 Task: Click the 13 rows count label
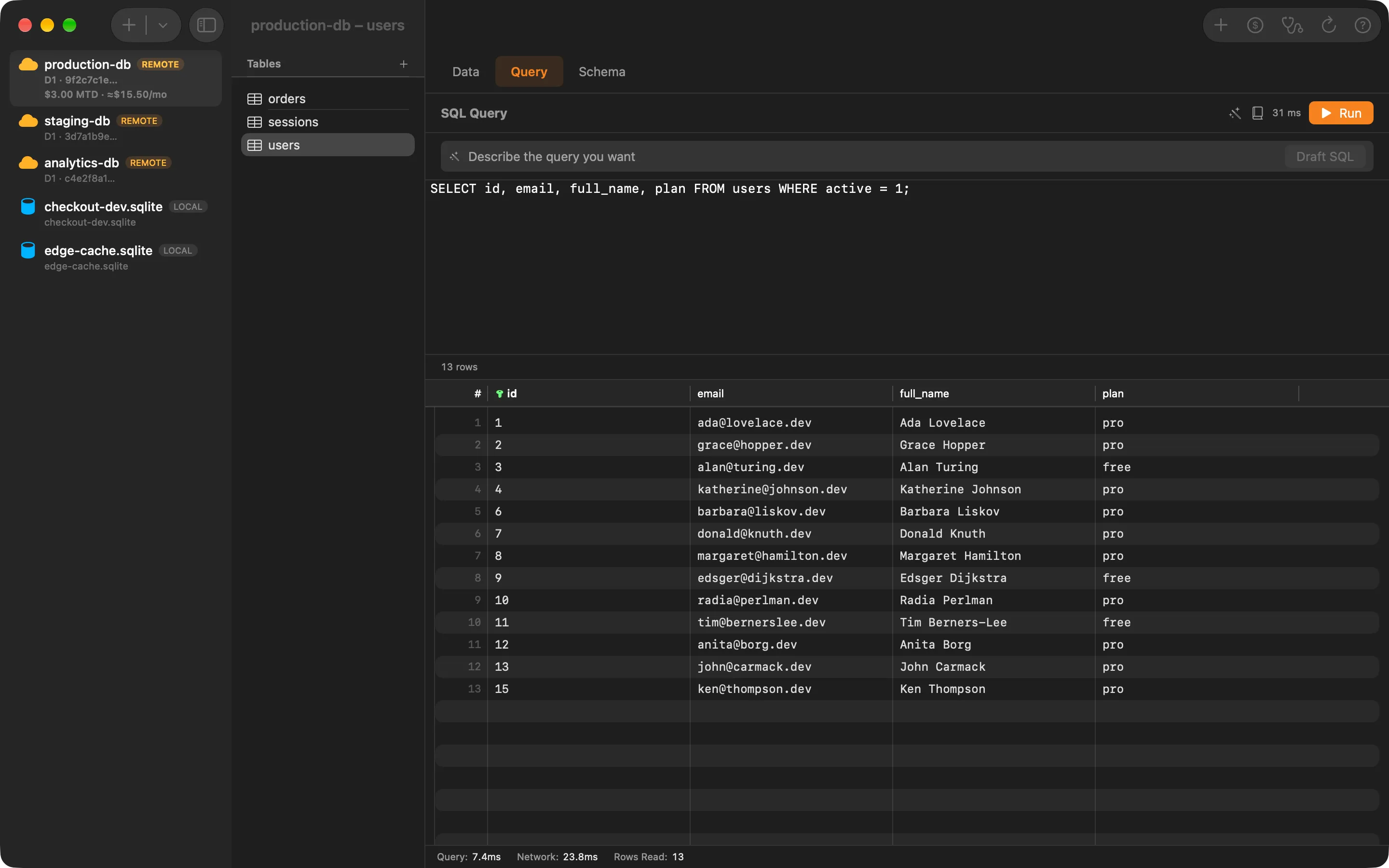459,367
